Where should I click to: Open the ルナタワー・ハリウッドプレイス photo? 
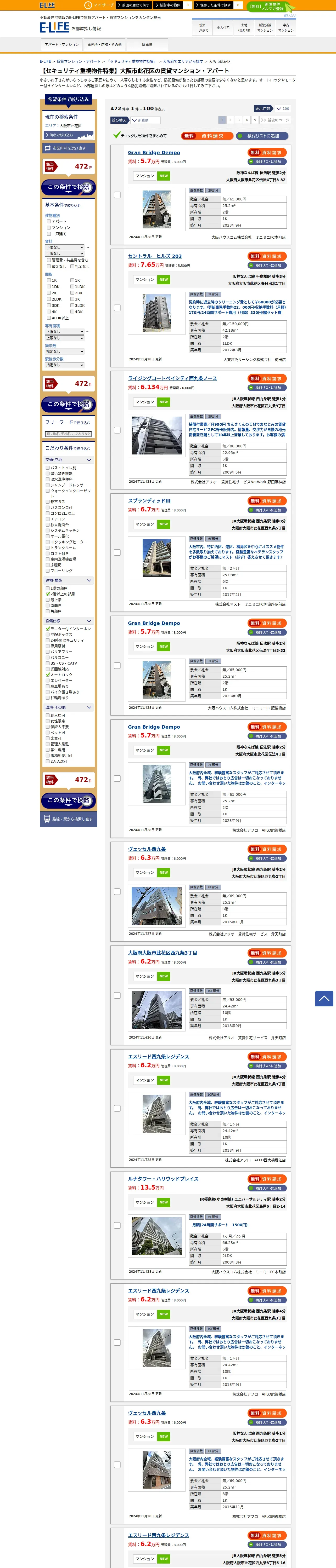click(157, 1235)
